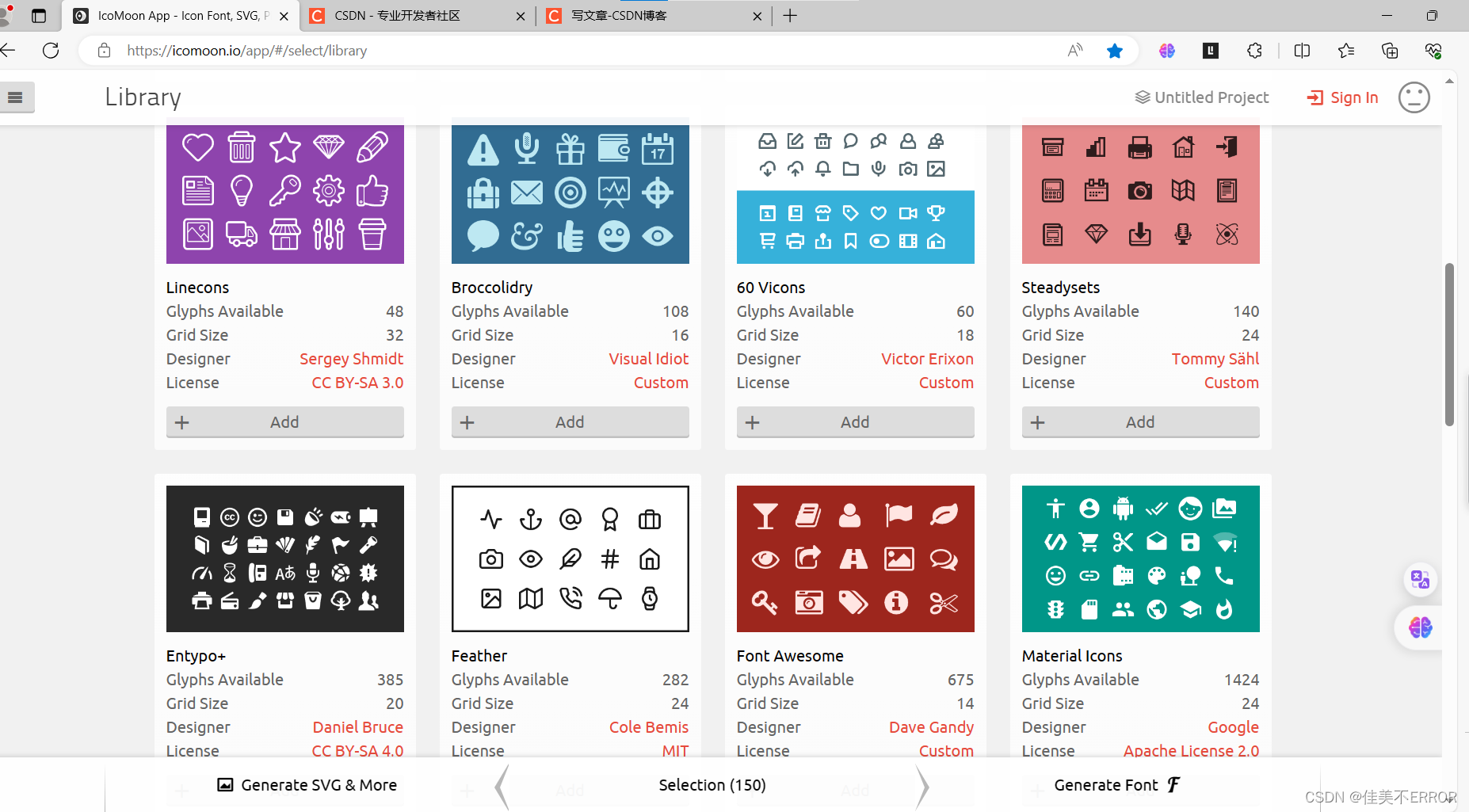
Task: Open designer link Visual Idiot
Action: coord(649,359)
